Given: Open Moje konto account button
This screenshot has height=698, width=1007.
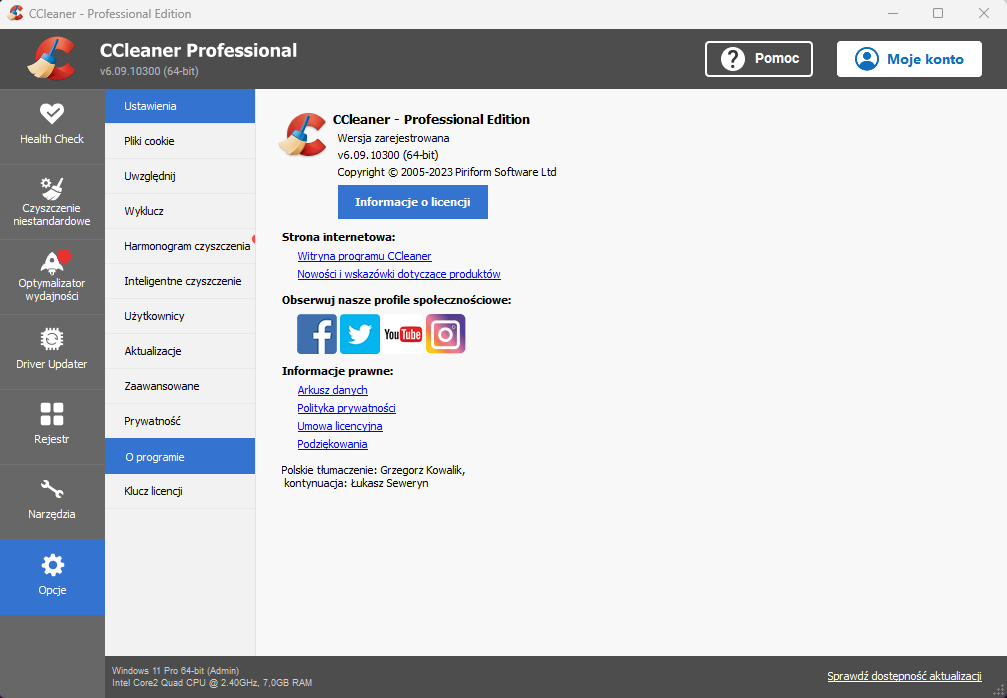Looking at the screenshot, I should [909, 59].
